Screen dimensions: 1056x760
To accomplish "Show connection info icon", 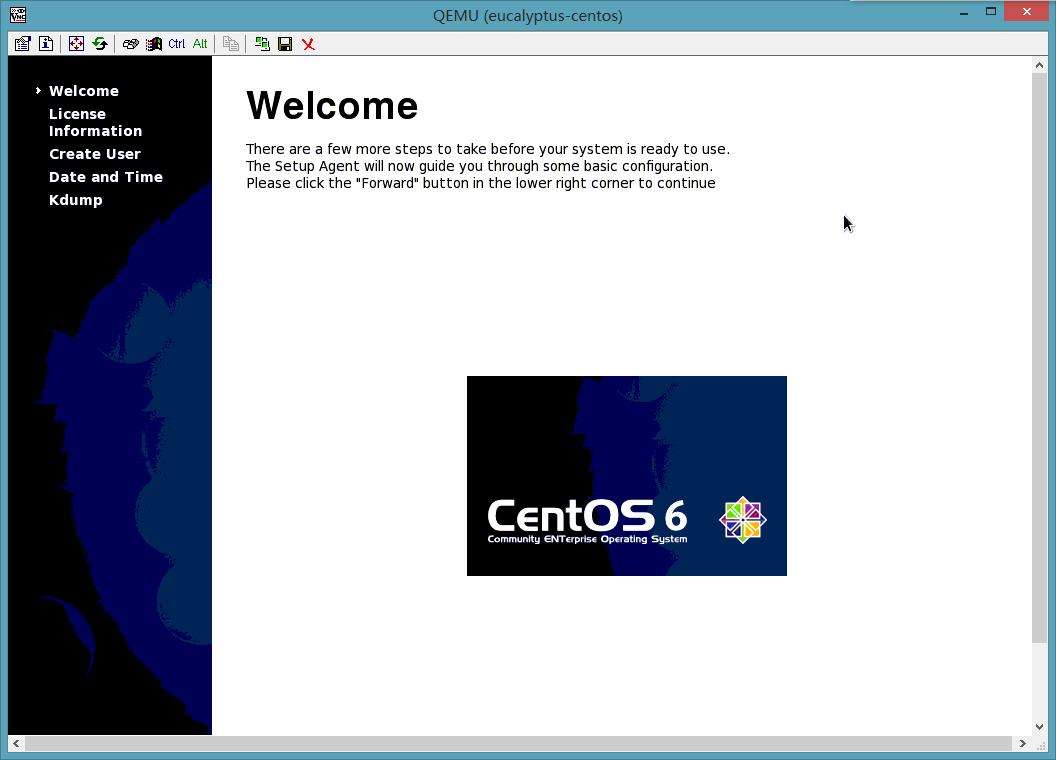I will pos(46,44).
